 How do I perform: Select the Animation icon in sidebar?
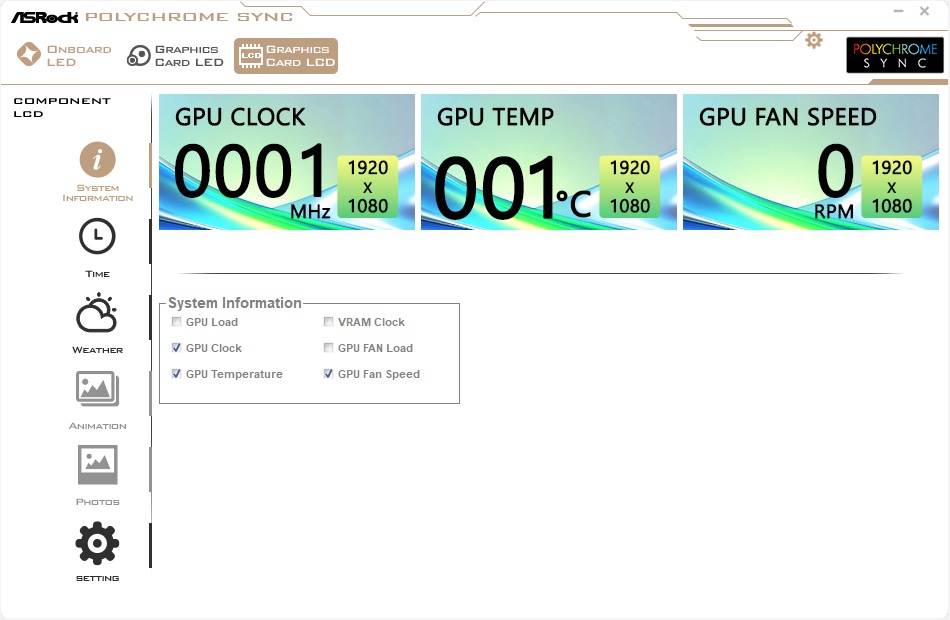(97, 388)
